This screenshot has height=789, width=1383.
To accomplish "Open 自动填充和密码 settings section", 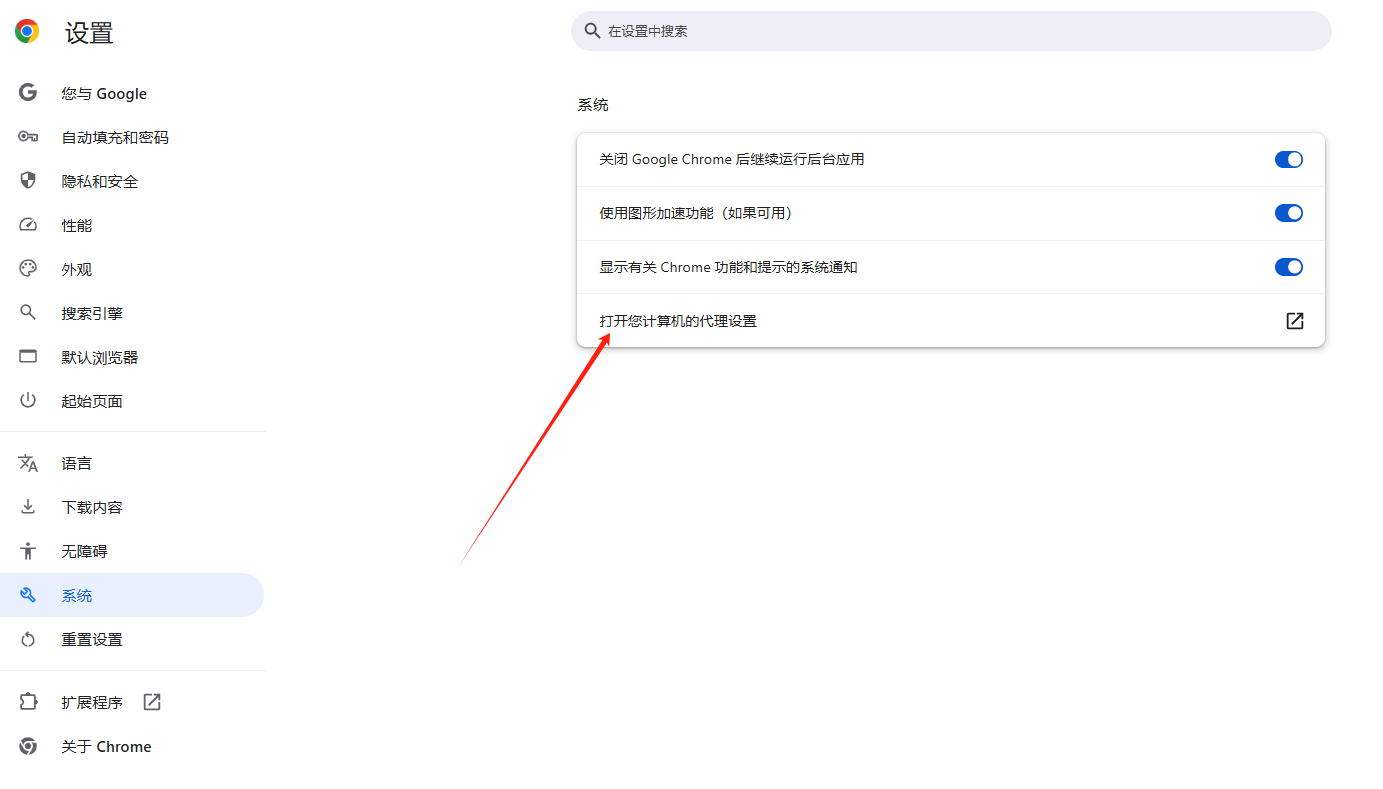I will [132, 137].
